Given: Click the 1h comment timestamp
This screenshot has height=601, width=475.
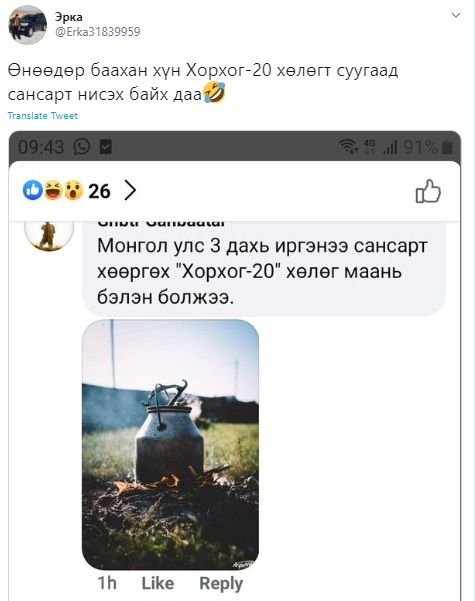Looking at the screenshot, I should 107,583.
